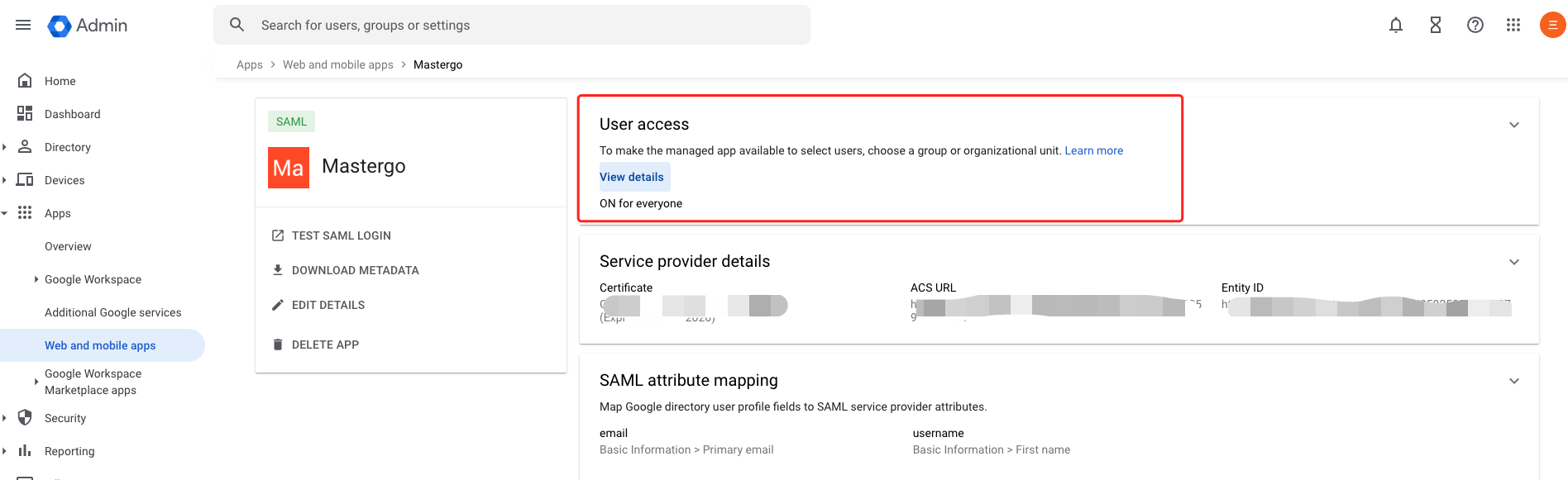Viewport: 1568px width, 480px height.
Task: Click the Home house icon
Action: [25, 80]
